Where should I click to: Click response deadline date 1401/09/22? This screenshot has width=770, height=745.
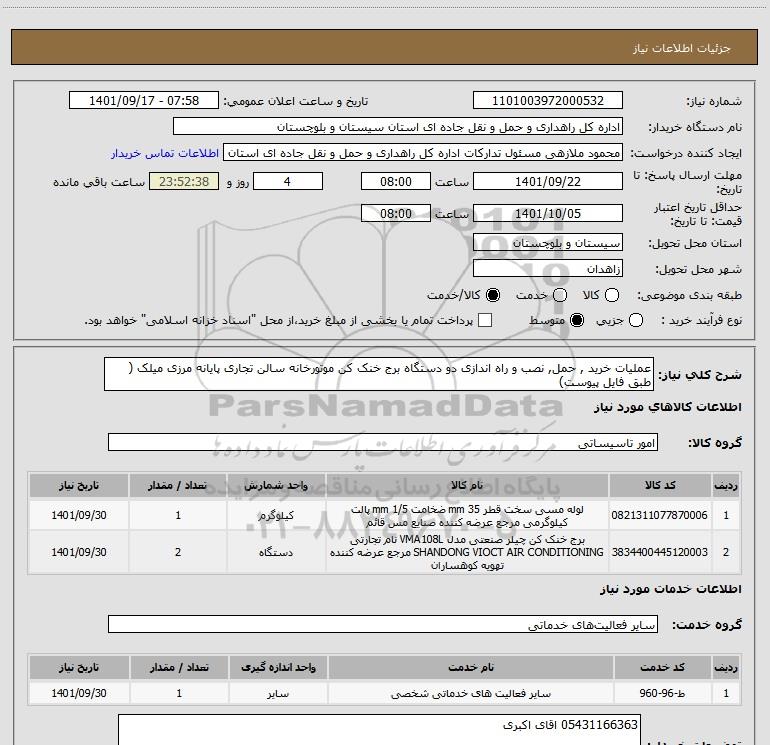point(548,181)
